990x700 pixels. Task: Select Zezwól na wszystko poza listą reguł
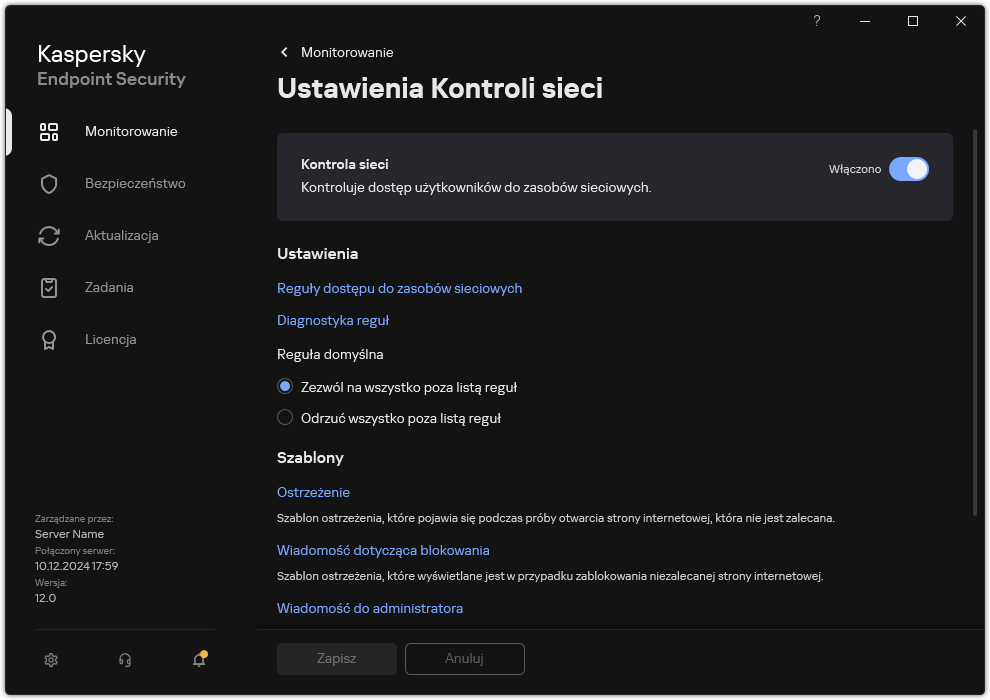(285, 386)
